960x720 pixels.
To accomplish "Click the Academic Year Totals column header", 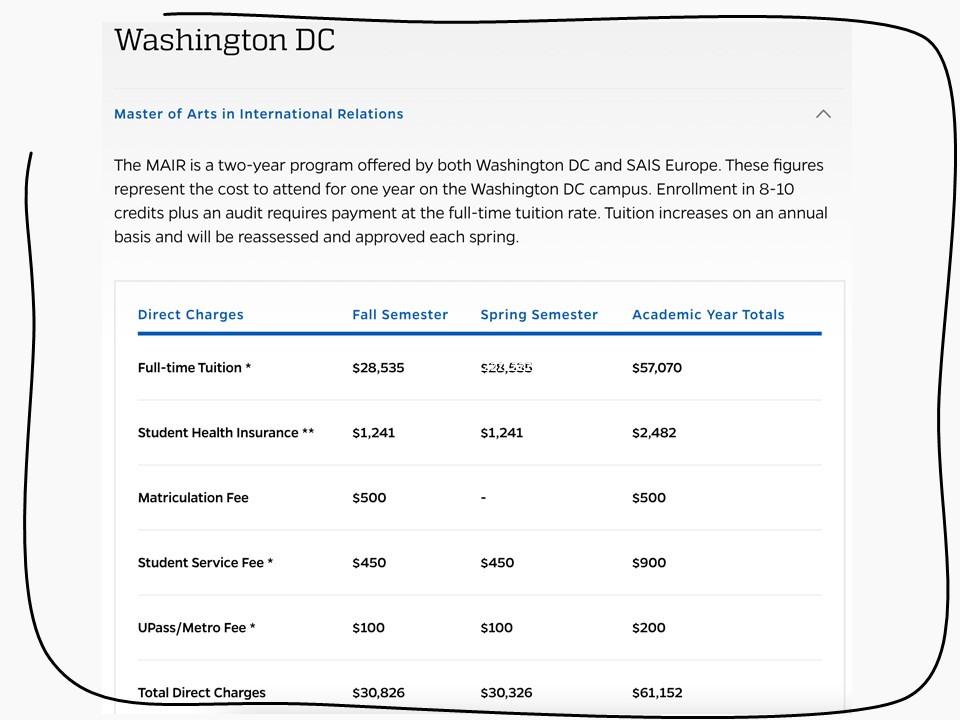I will click(708, 315).
